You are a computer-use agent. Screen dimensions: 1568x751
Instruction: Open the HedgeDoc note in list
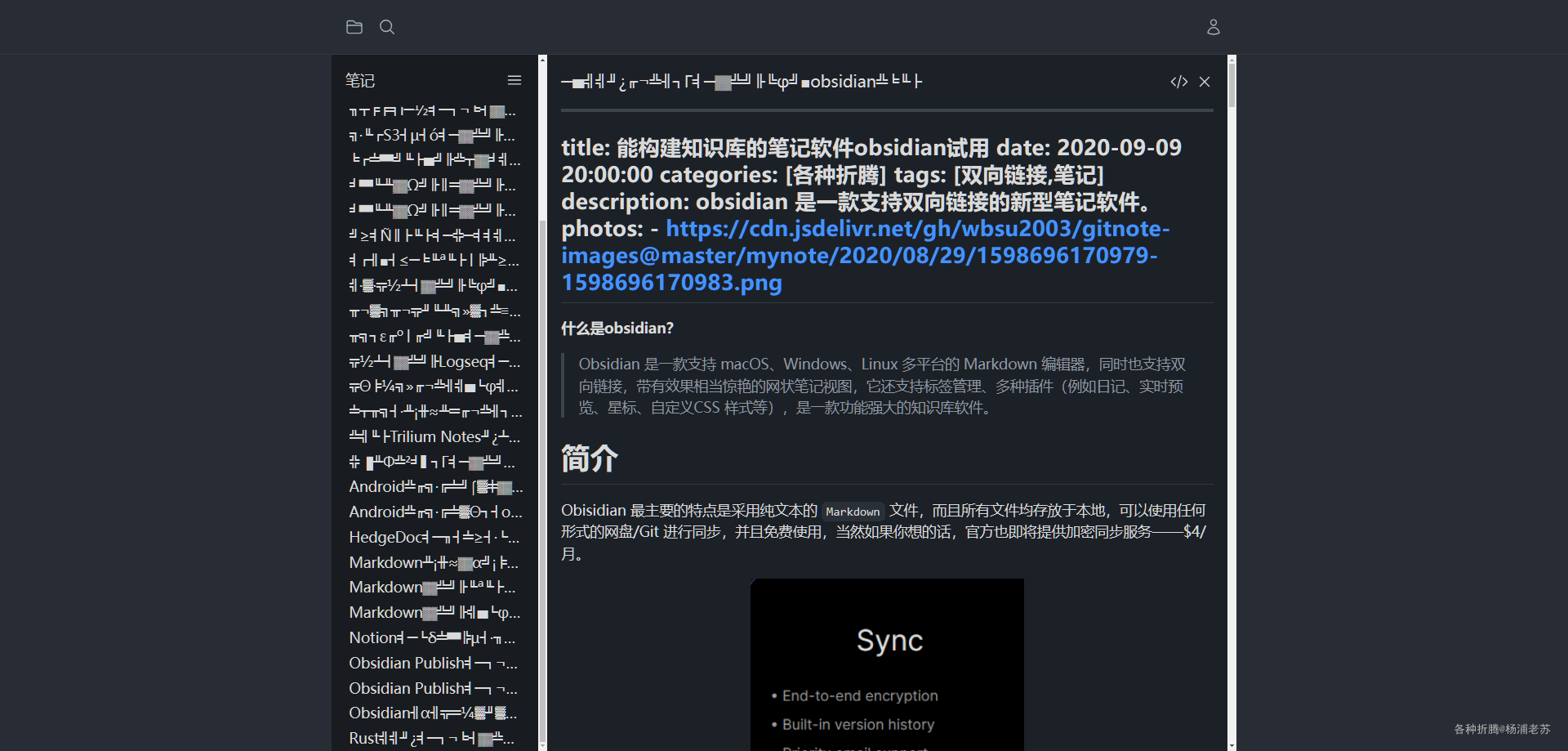[x=434, y=537]
